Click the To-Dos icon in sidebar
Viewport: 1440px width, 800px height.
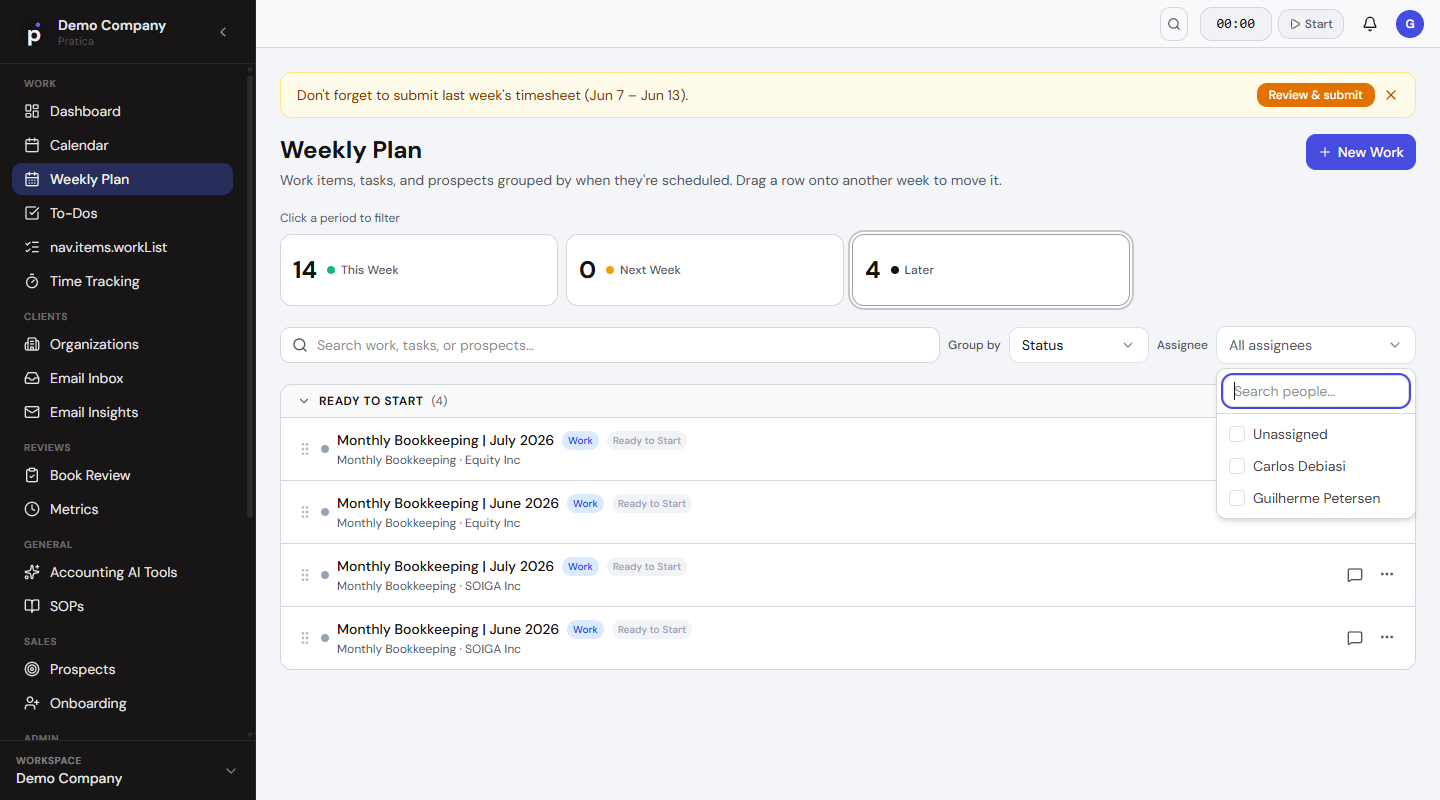(32, 213)
